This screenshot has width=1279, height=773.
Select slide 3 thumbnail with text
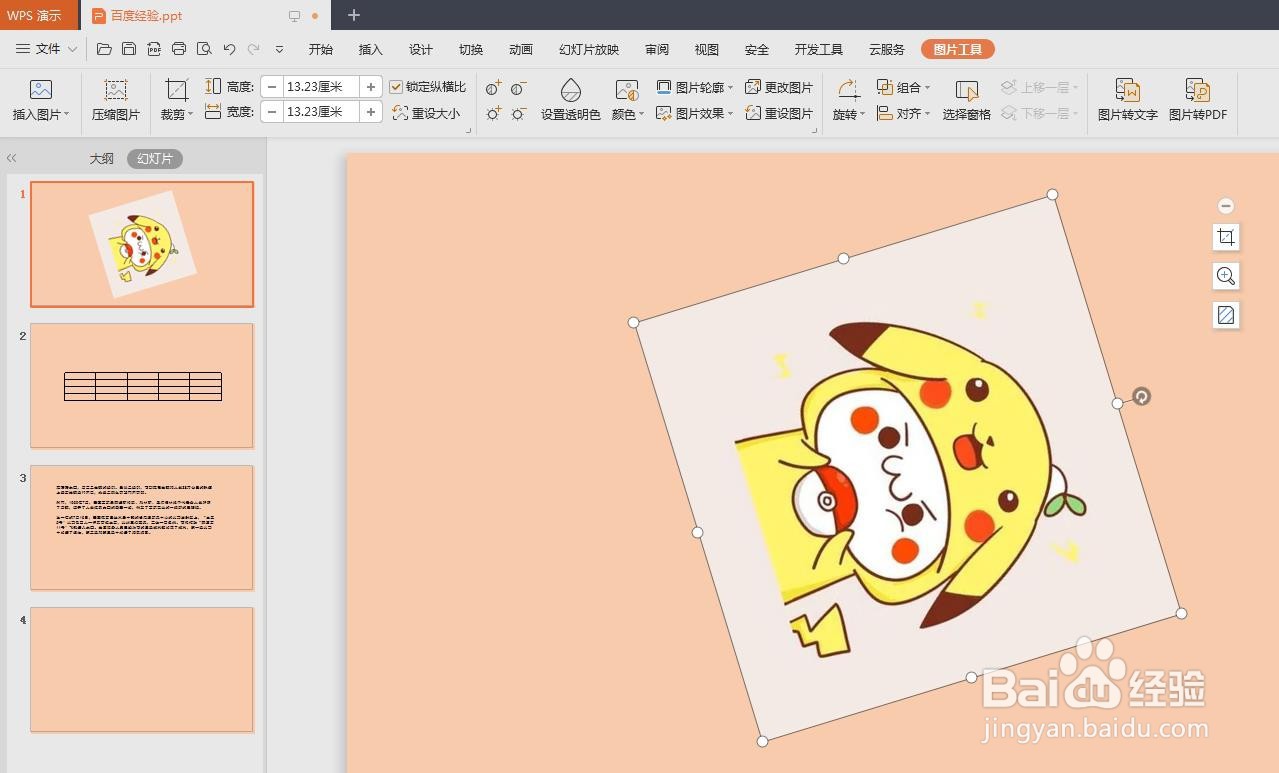pos(142,528)
